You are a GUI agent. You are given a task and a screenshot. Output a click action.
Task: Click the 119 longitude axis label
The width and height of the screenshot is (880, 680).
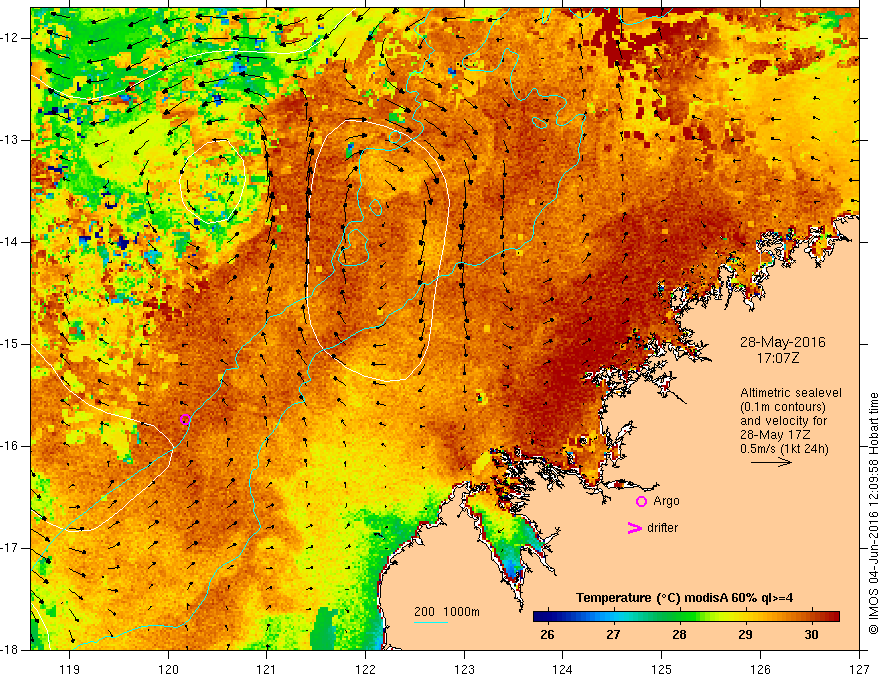point(70,669)
